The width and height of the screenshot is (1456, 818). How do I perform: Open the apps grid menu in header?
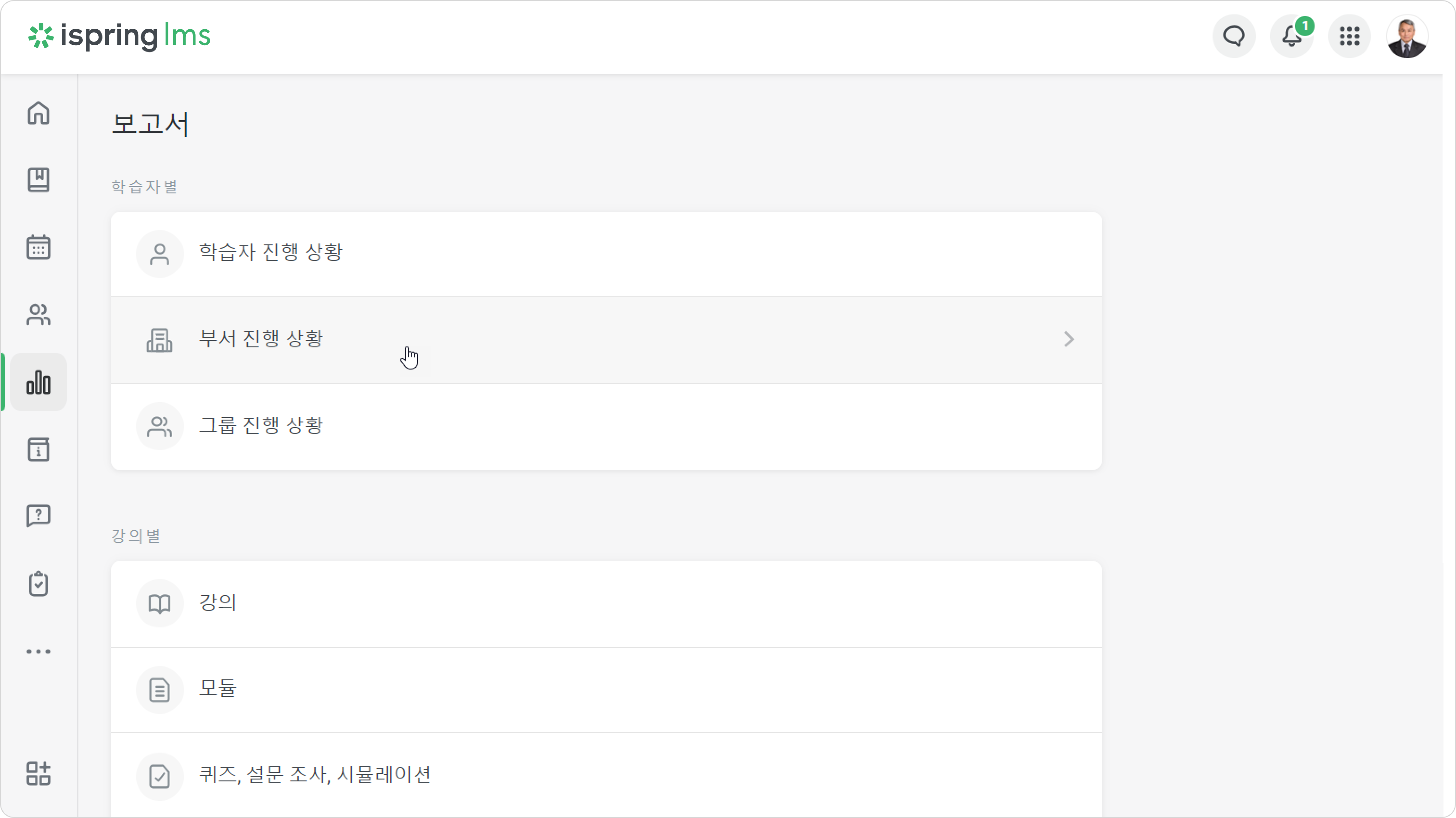click(x=1349, y=36)
